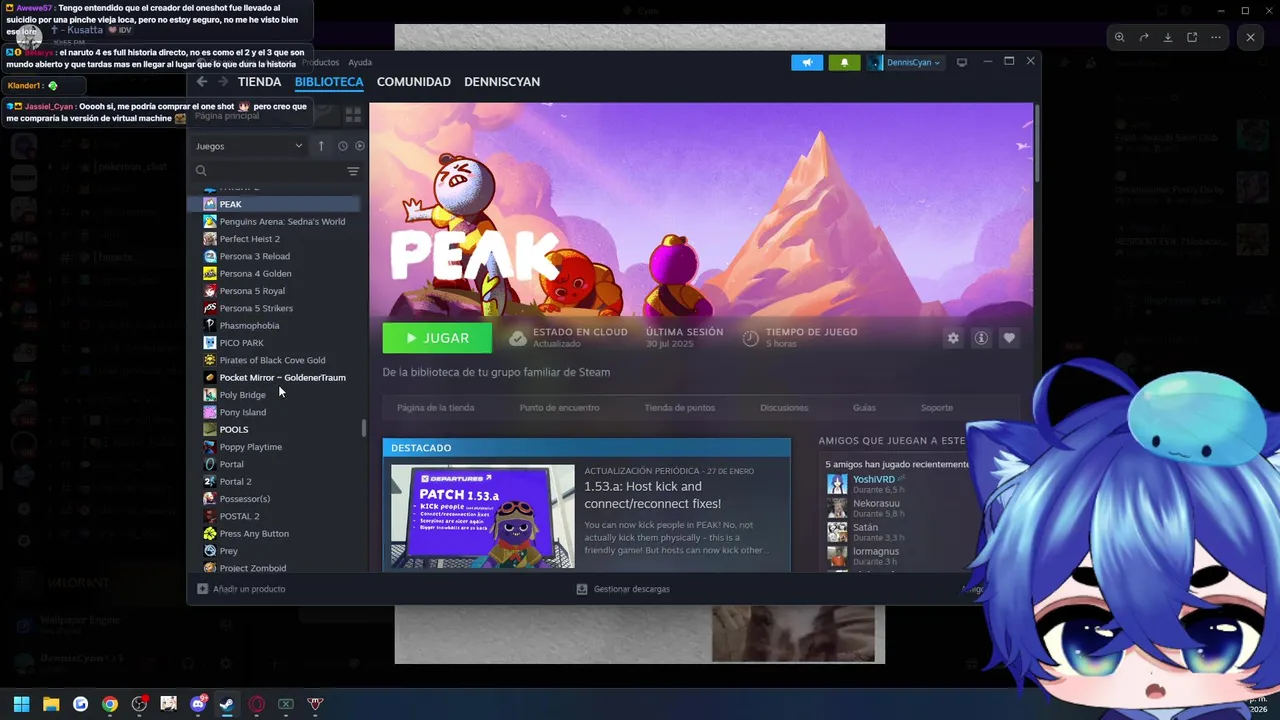Viewport: 1280px width, 720px height.
Task: Open Punto de encuentro tab
Action: coord(559,408)
